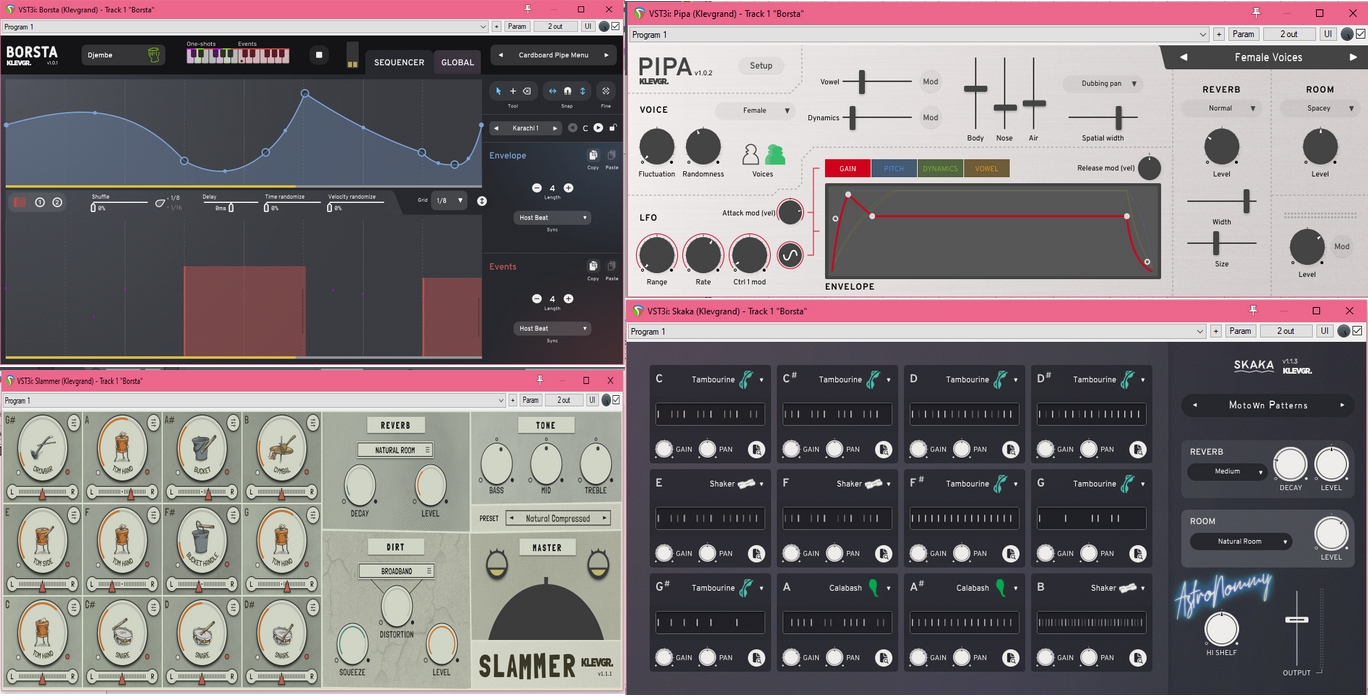Click the Mod button next to Vowel slider
The width and height of the screenshot is (1368, 696).
(930, 82)
